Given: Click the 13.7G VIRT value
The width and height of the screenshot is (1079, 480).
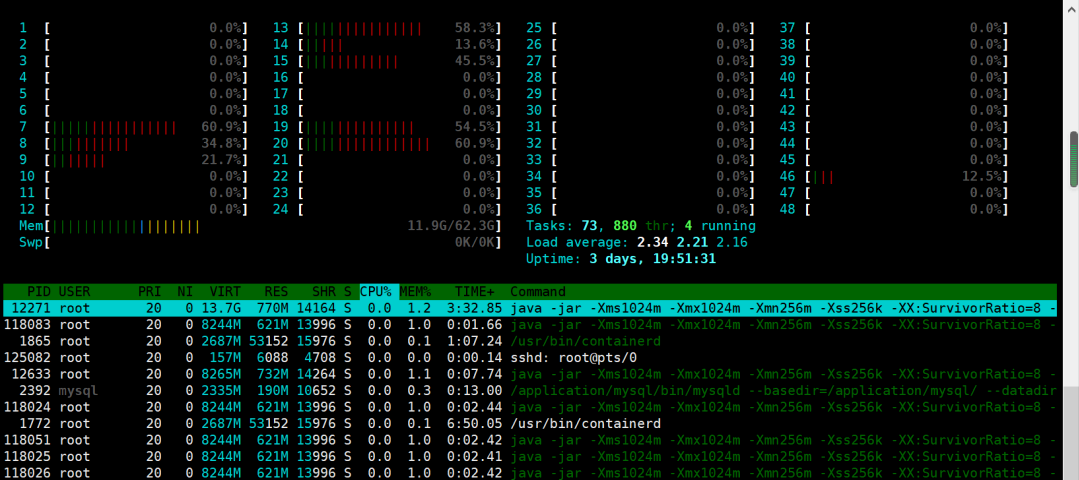Looking at the screenshot, I should click(x=222, y=308).
